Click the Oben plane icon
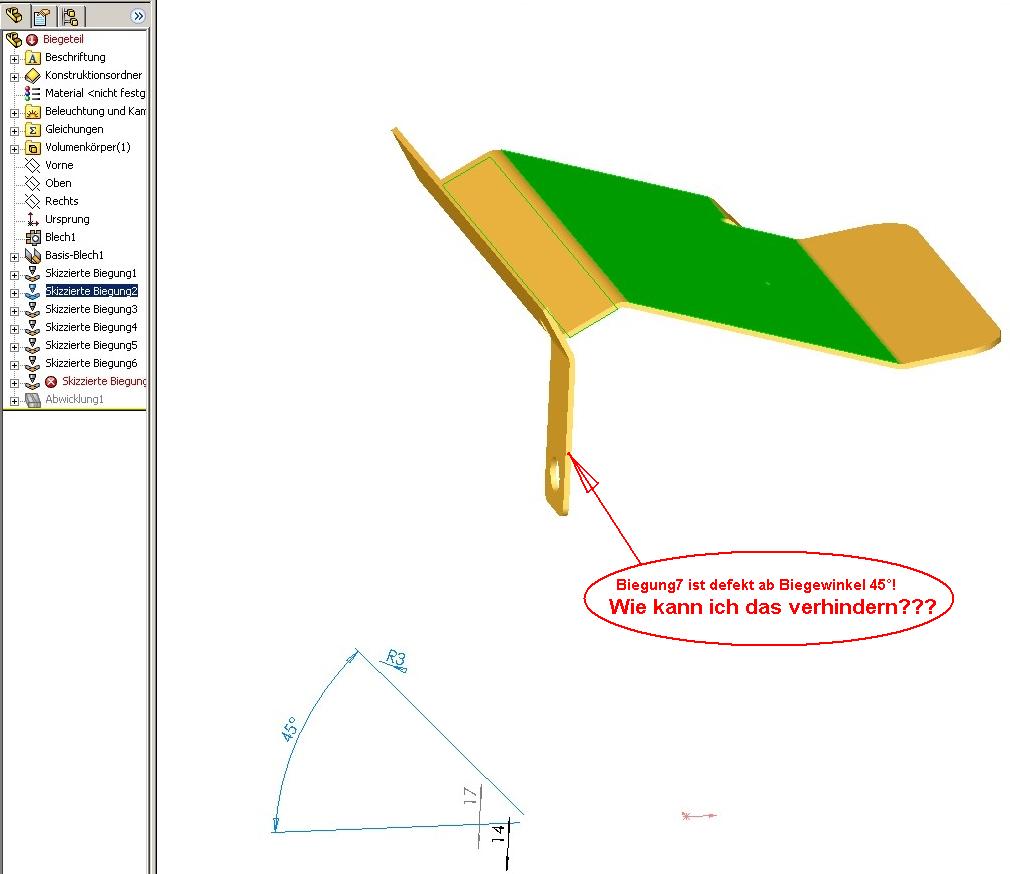 tap(32, 184)
